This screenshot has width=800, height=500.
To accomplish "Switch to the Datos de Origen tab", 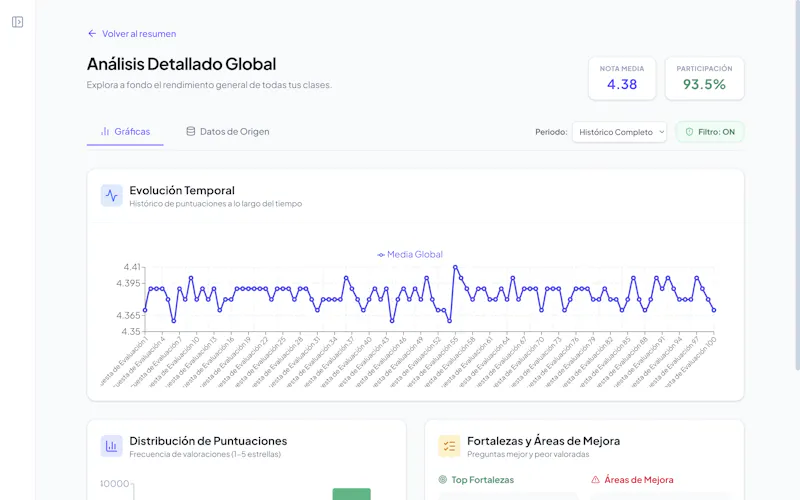I will click(228, 132).
